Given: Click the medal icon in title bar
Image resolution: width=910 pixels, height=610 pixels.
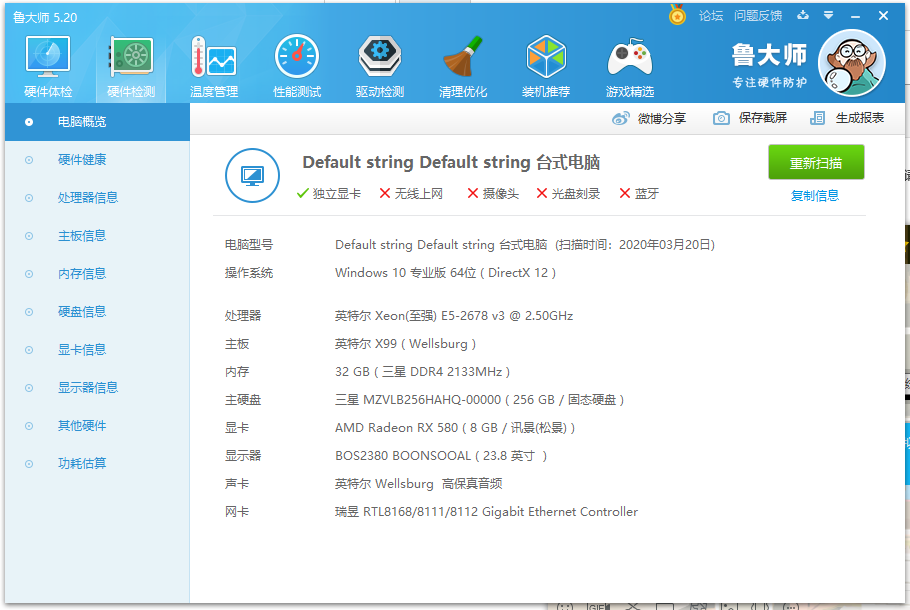Looking at the screenshot, I should coord(677,16).
